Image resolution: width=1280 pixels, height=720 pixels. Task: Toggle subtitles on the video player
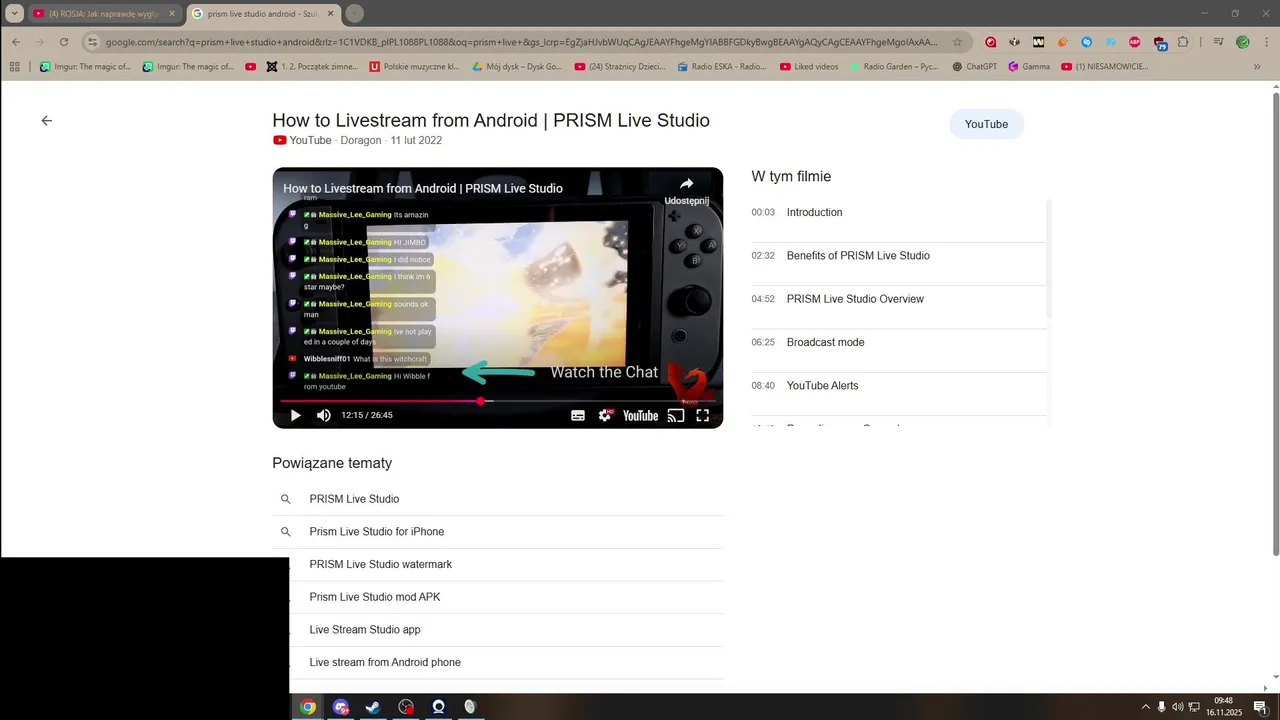point(578,416)
